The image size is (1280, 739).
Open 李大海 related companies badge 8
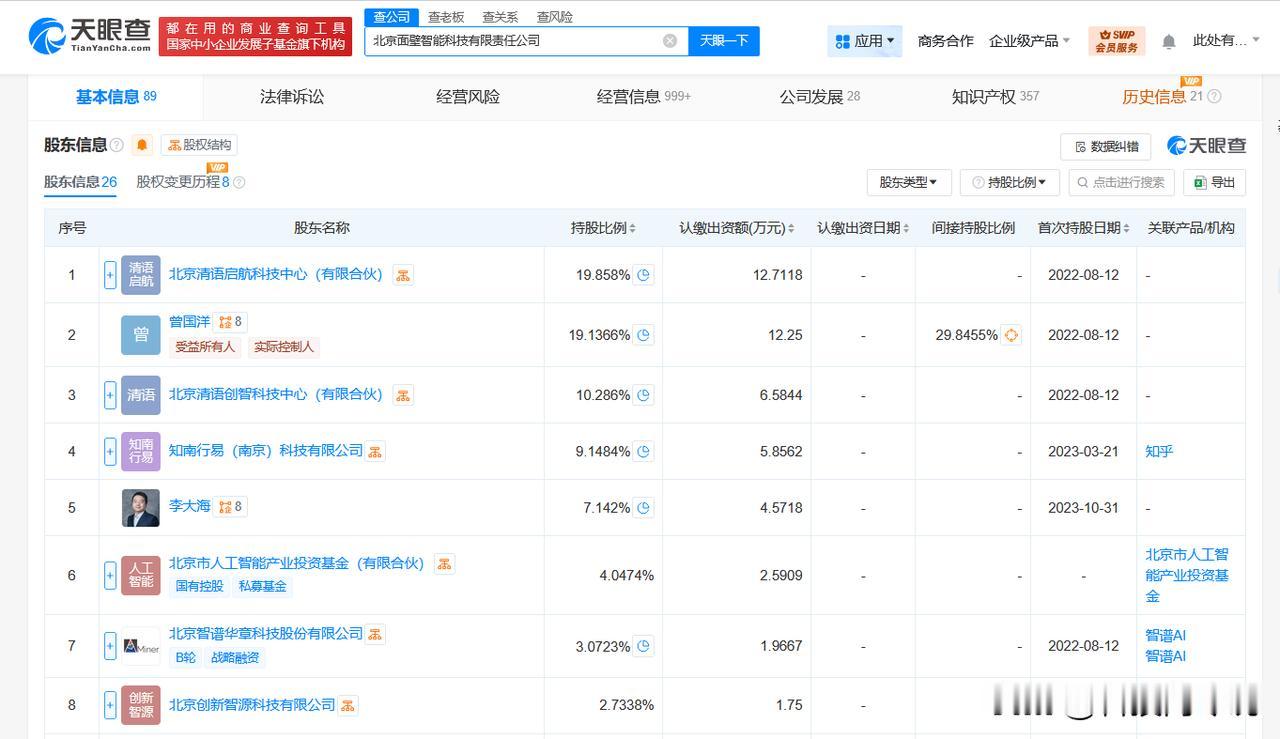231,506
